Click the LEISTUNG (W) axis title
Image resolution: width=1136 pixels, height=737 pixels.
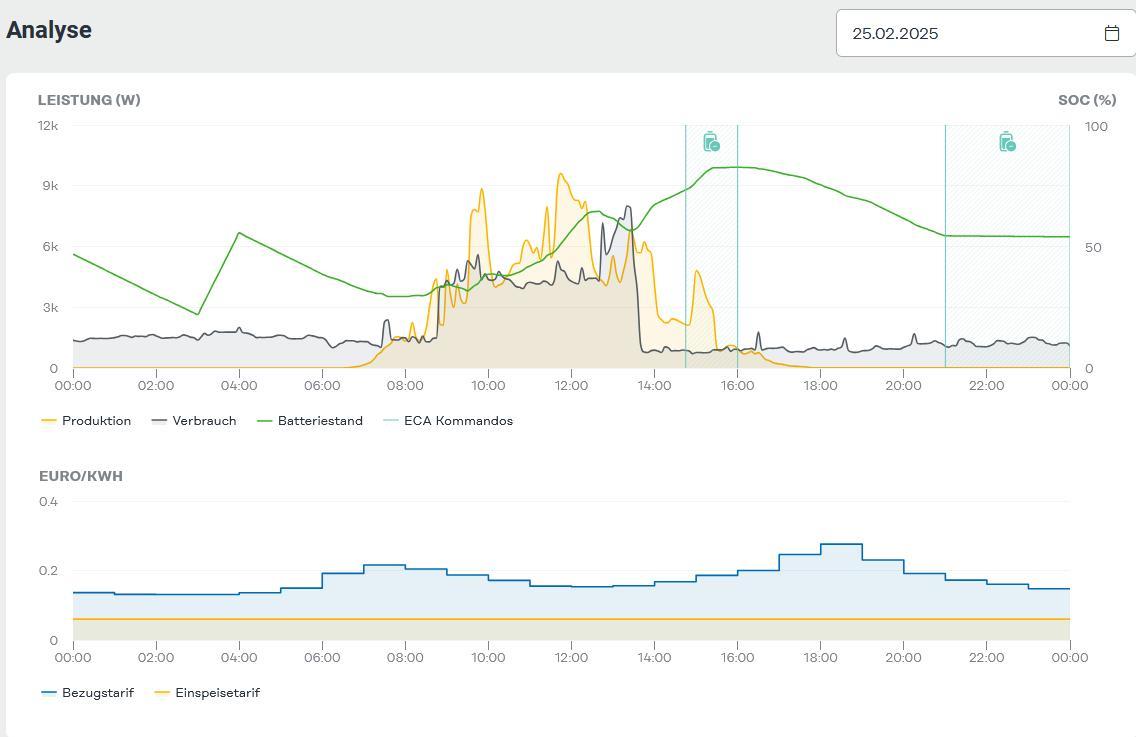coord(89,100)
